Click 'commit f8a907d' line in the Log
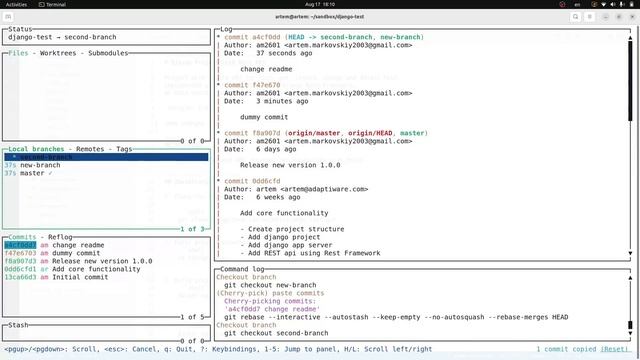This screenshot has height=360, width=640. pos(252,133)
